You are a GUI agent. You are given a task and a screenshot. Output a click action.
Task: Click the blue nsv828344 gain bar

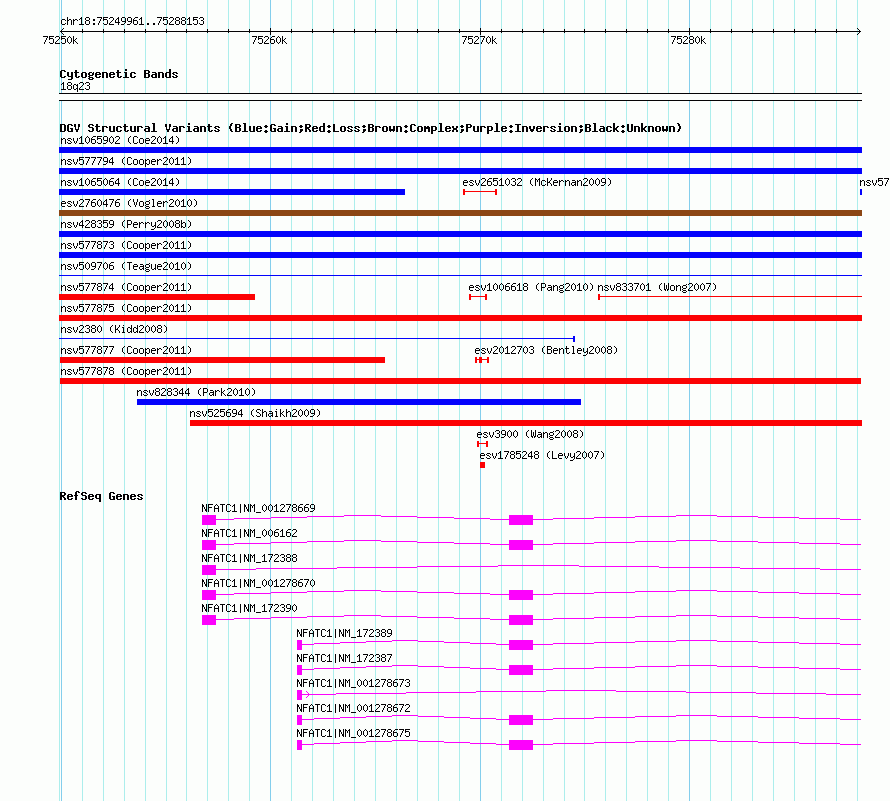point(359,402)
